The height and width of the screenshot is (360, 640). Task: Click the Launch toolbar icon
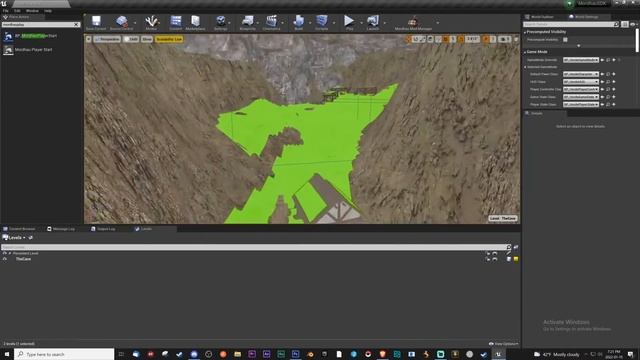click(x=373, y=22)
